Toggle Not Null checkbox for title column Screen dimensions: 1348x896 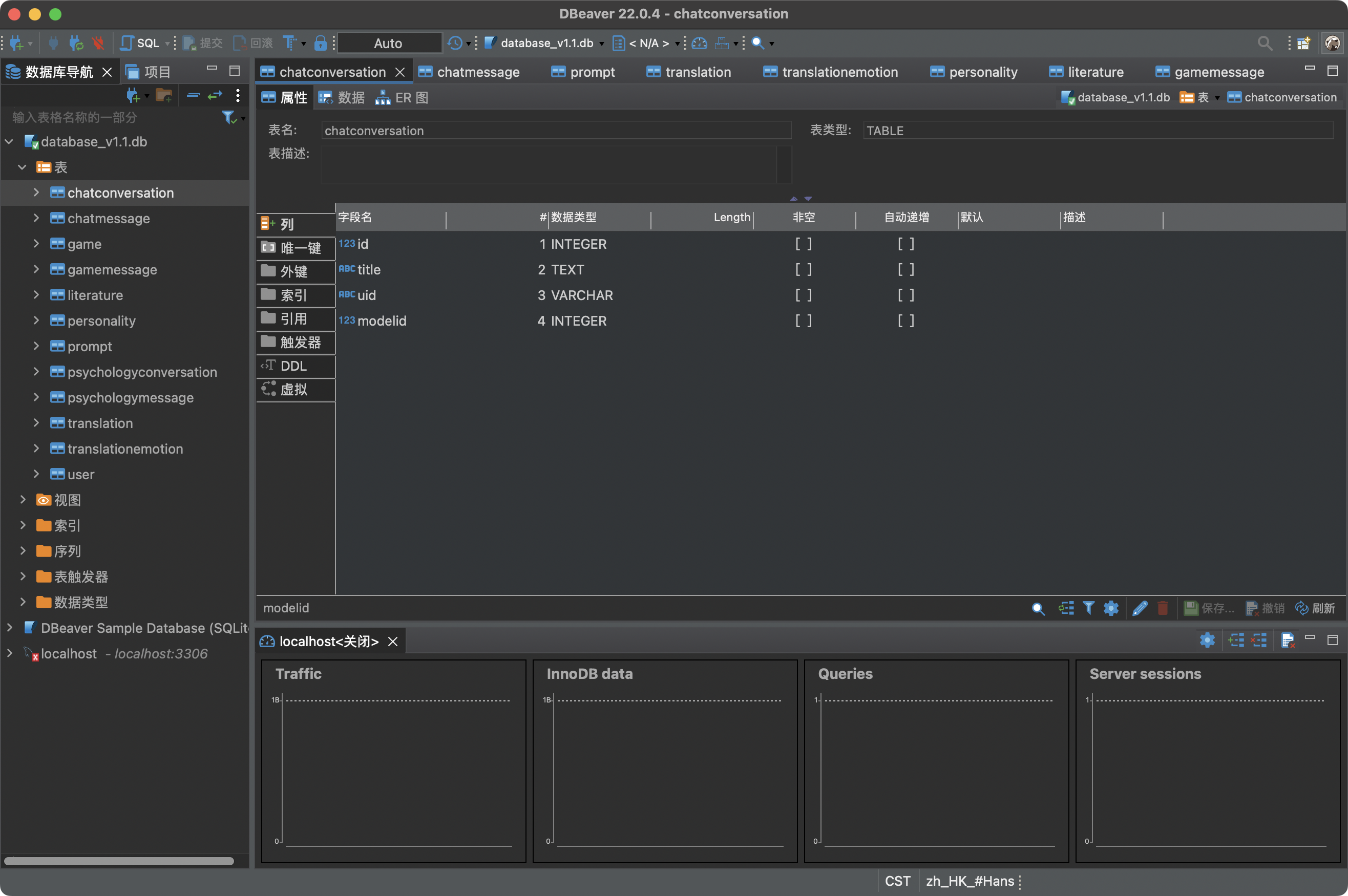pos(803,270)
